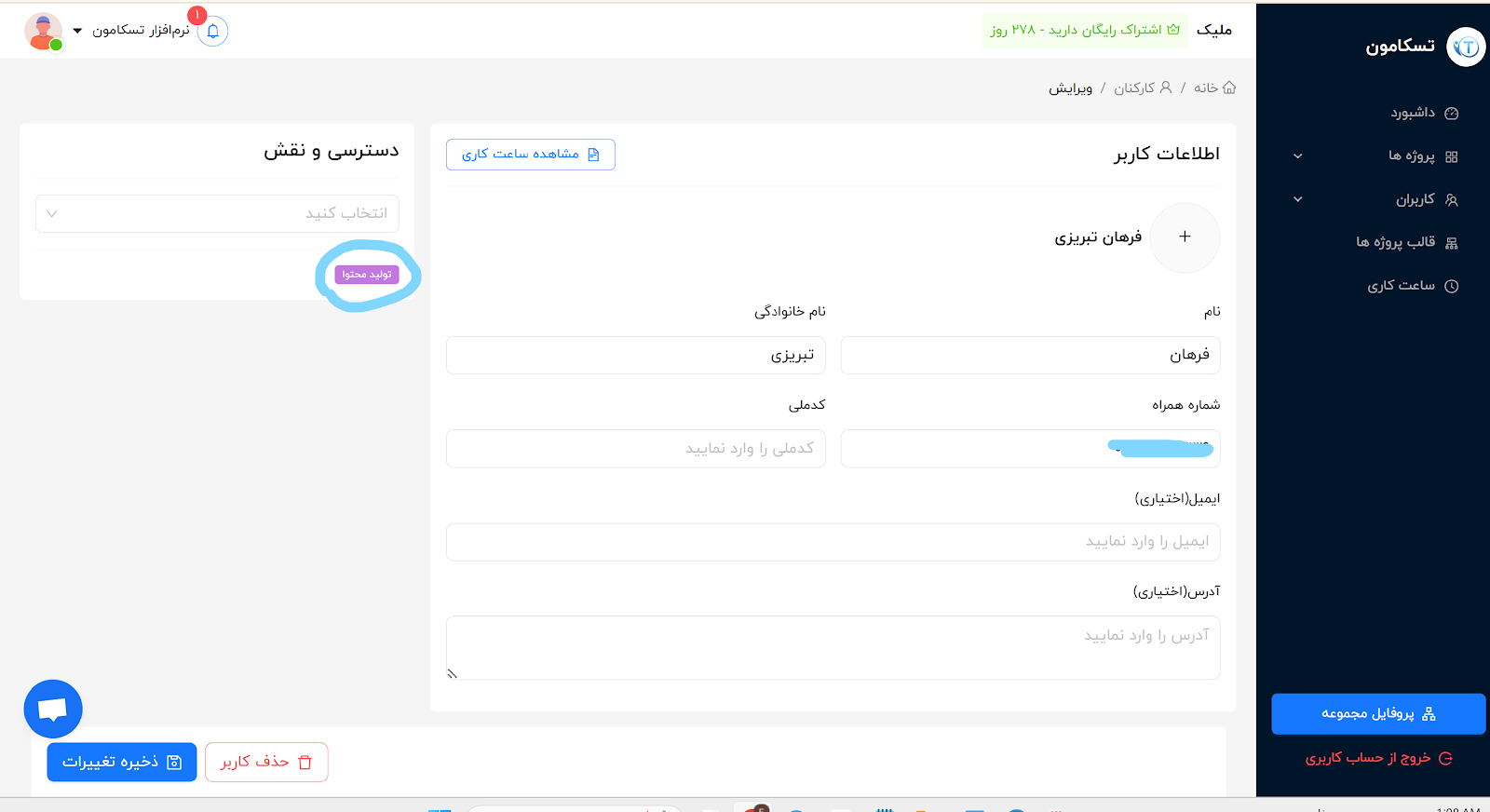
Task: Click the مشاهده ساعت کاری button
Action: coord(531,155)
